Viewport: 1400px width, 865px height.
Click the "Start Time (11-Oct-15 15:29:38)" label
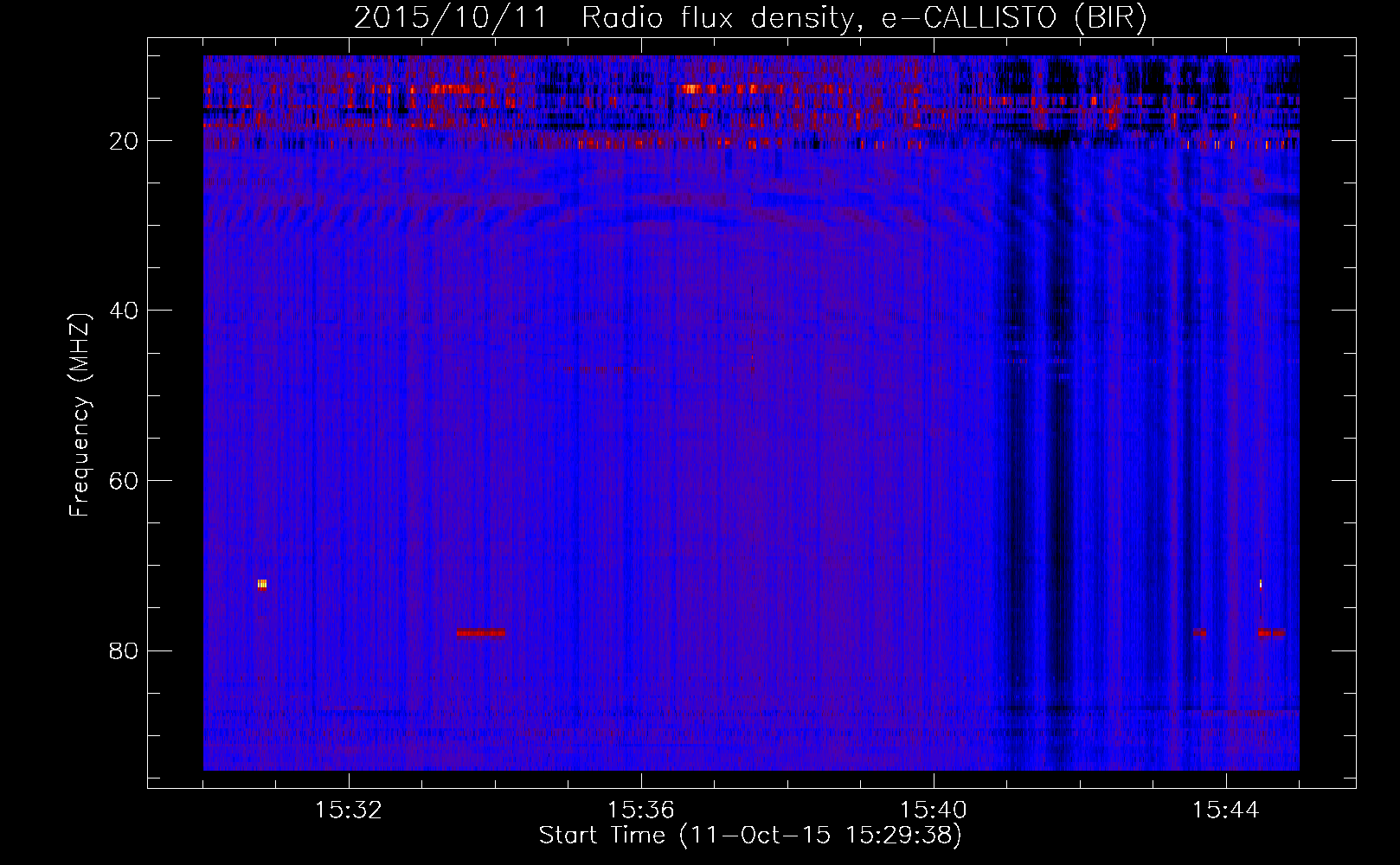pos(750,836)
